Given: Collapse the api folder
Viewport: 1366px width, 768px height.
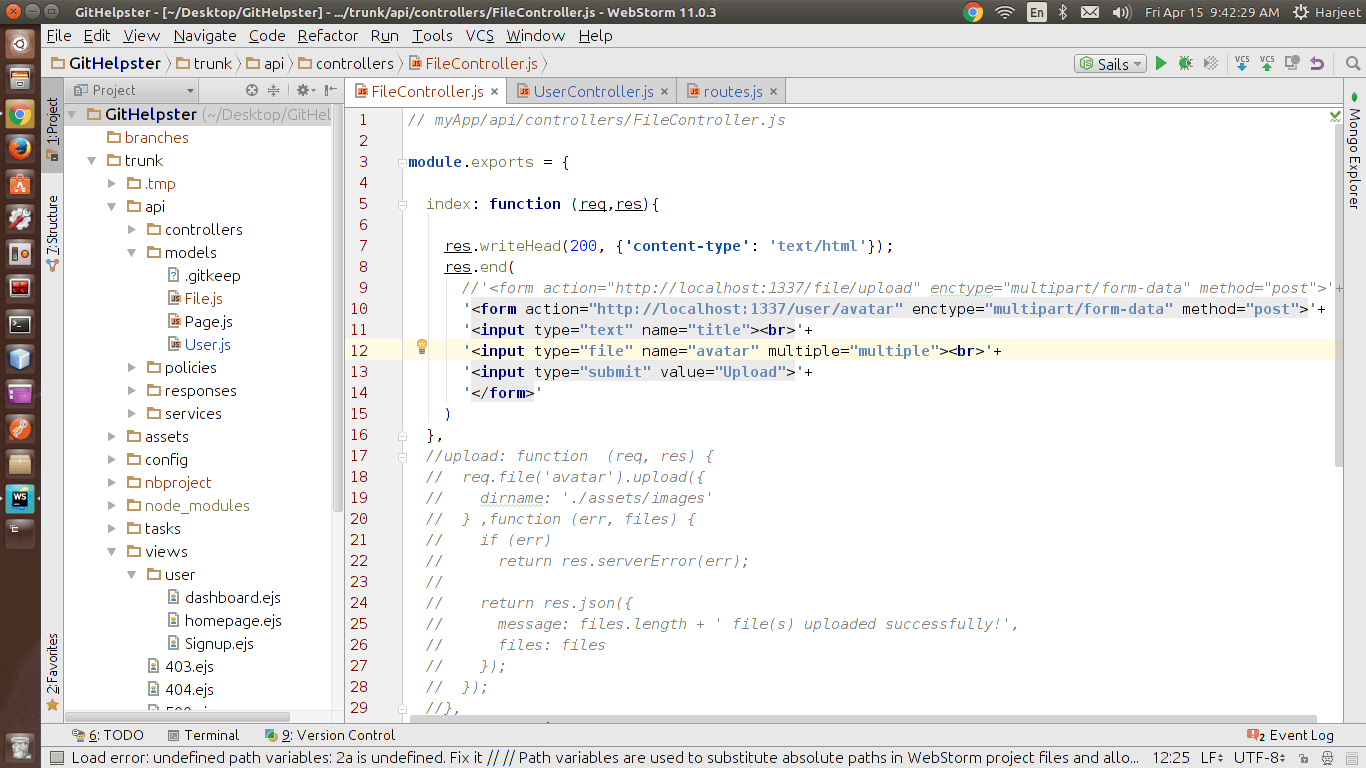Looking at the screenshot, I should pos(111,207).
